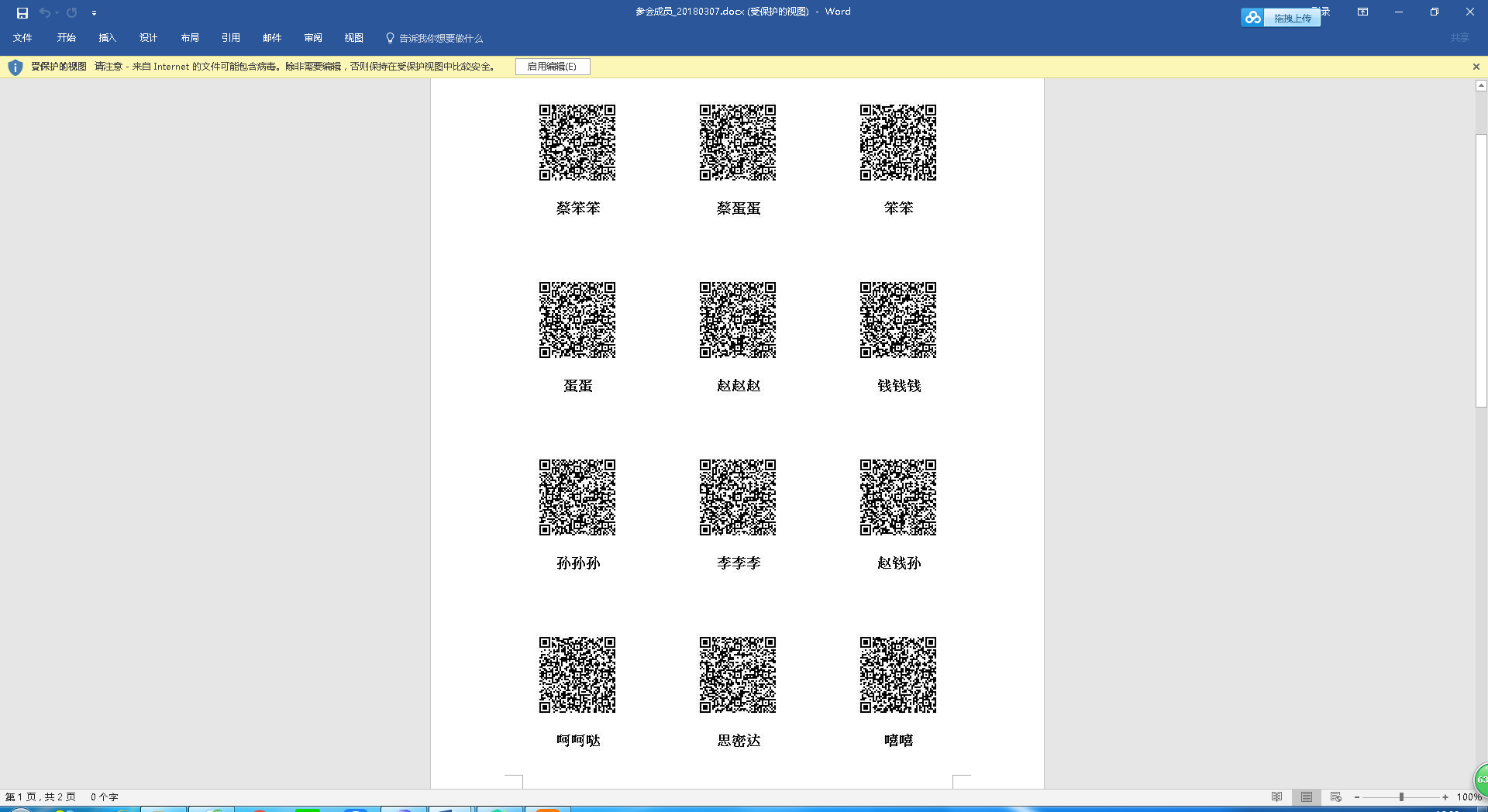Click the QR code above 思密达

(x=738, y=675)
